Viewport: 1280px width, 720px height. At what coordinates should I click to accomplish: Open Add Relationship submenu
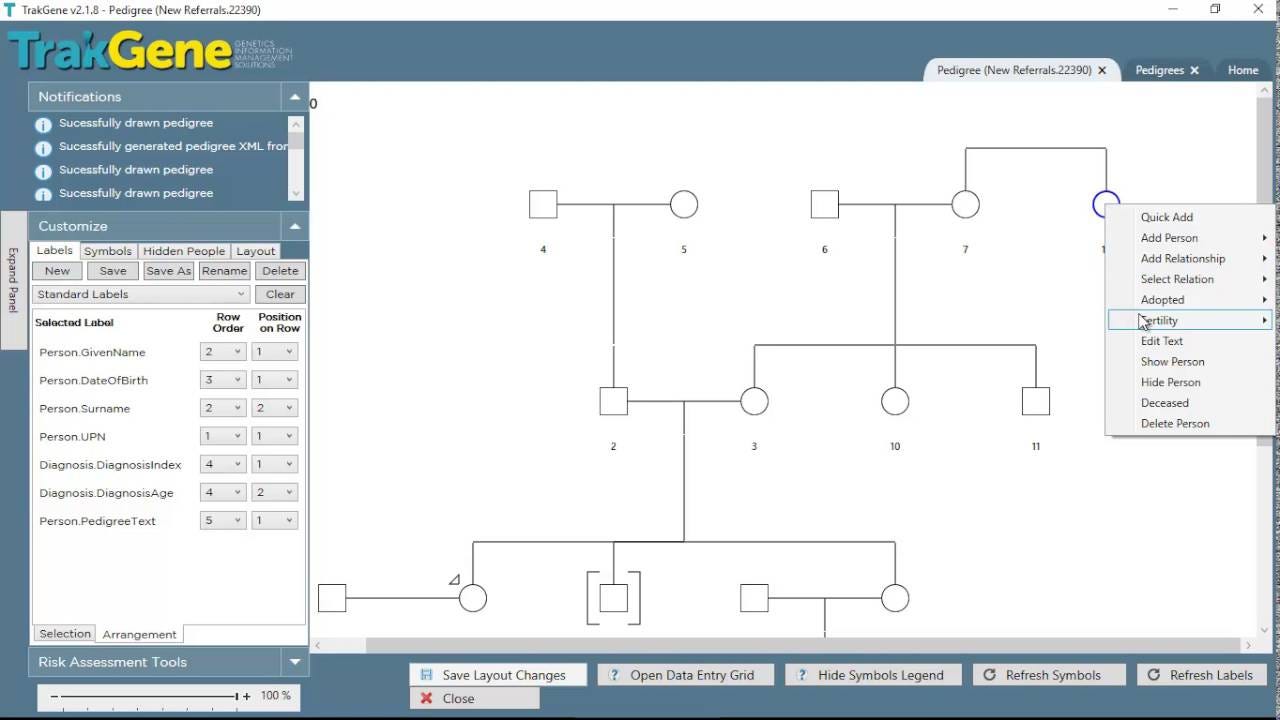tap(1190, 258)
